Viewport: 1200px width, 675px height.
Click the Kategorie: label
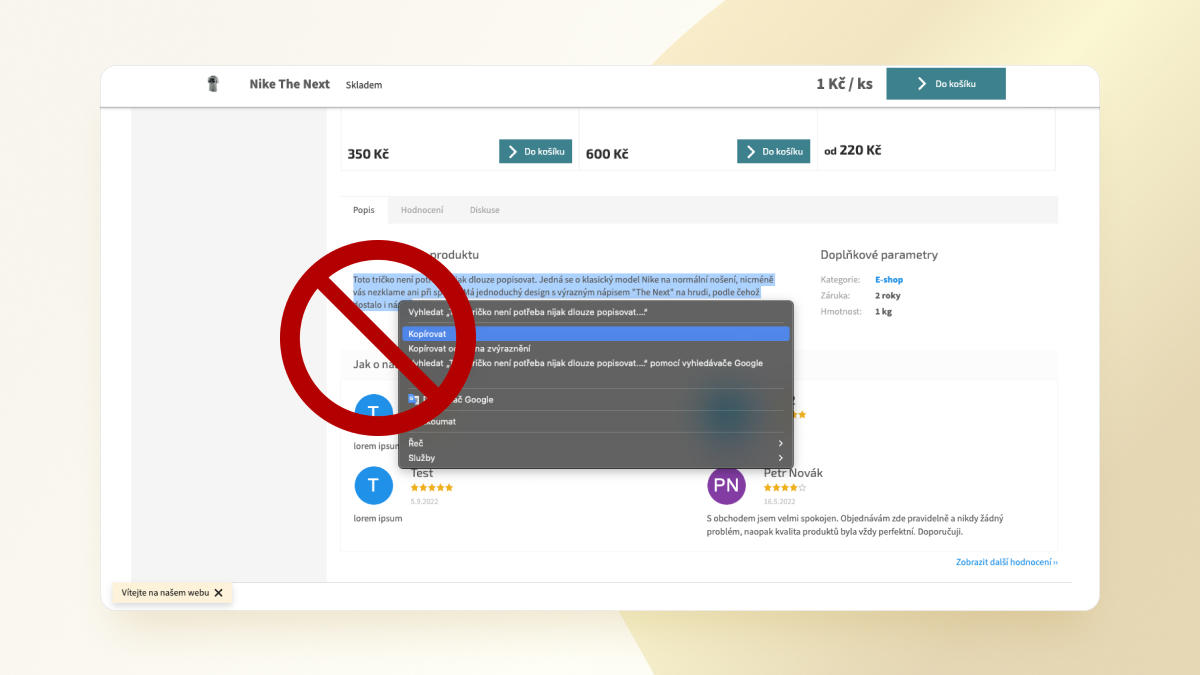(840, 280)
